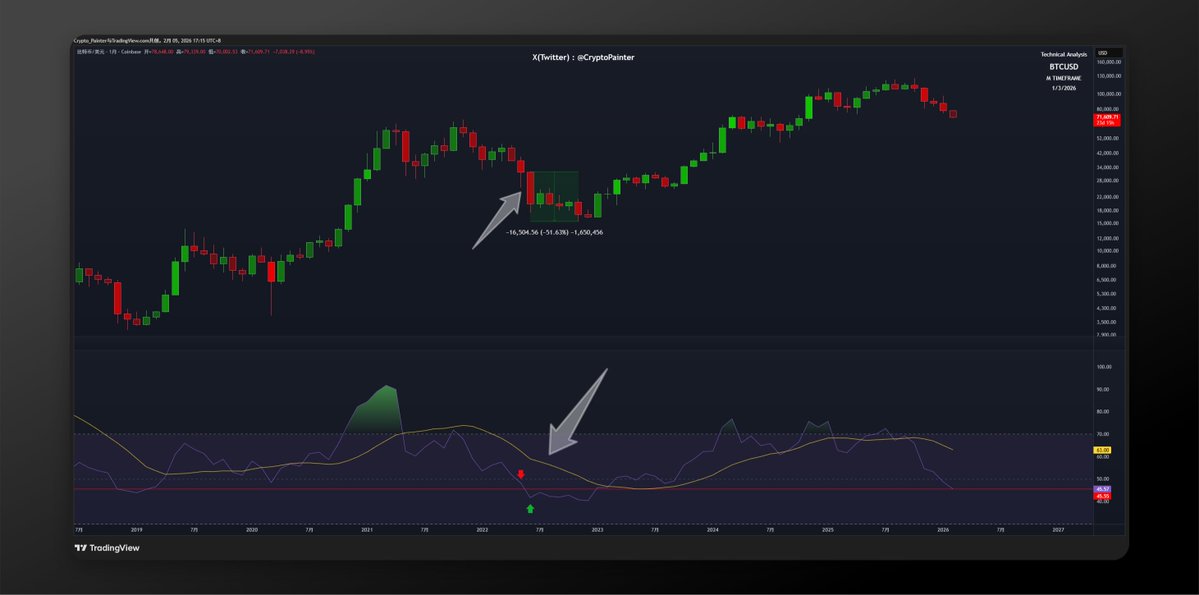This screenshot has height=595, width=1199.
Task: Click the 2025 time axis label
Action: click(827, 529)
